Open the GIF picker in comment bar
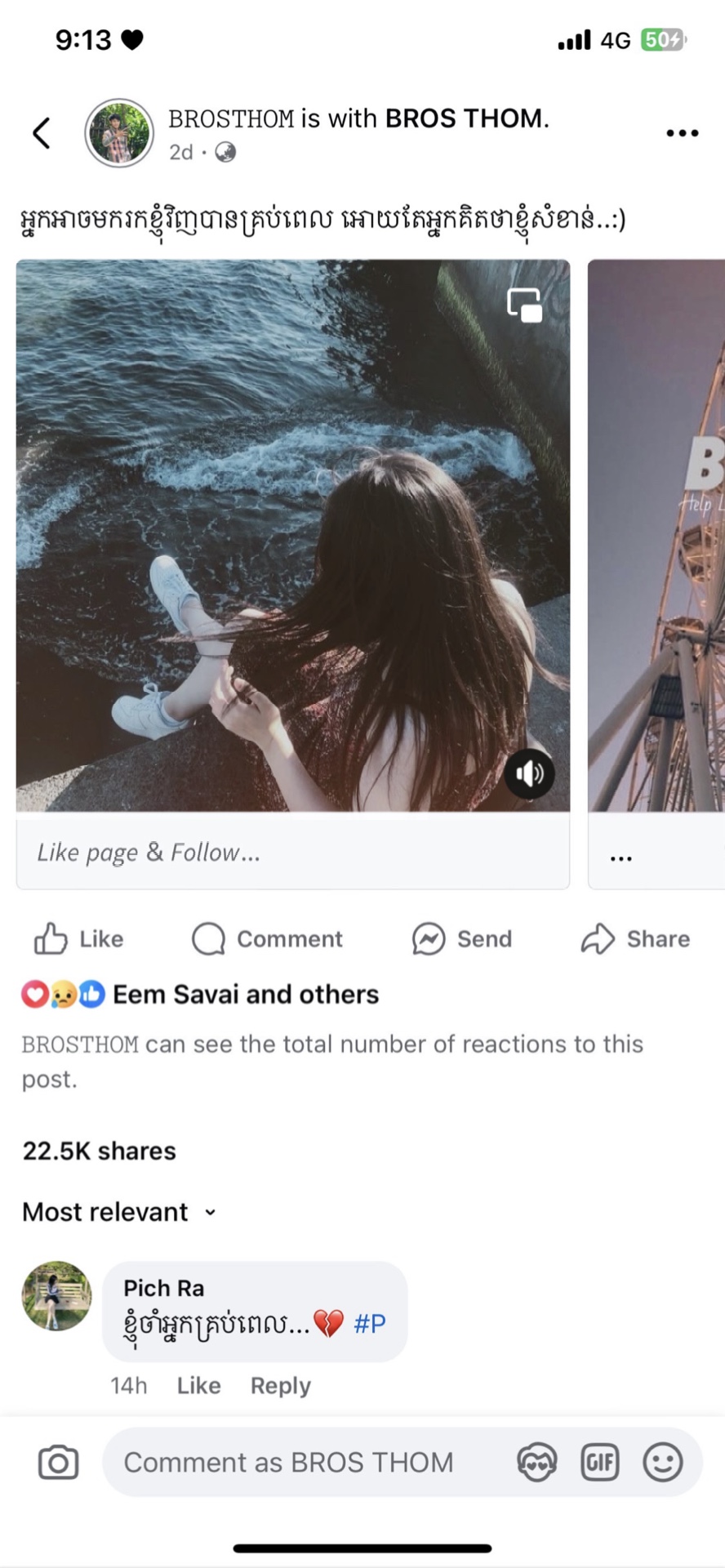This screenshot has width=725, height=1568. [x=599, y=1463]
